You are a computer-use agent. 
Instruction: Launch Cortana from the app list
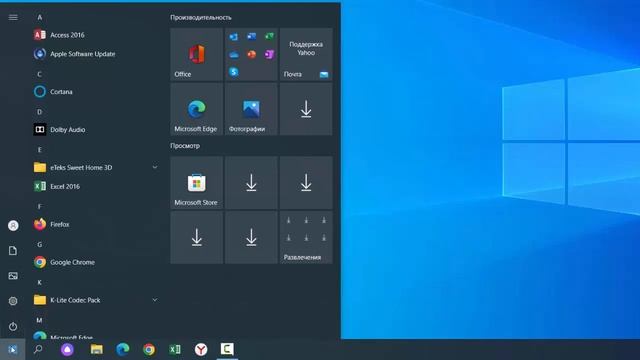(x=96, y=92)
